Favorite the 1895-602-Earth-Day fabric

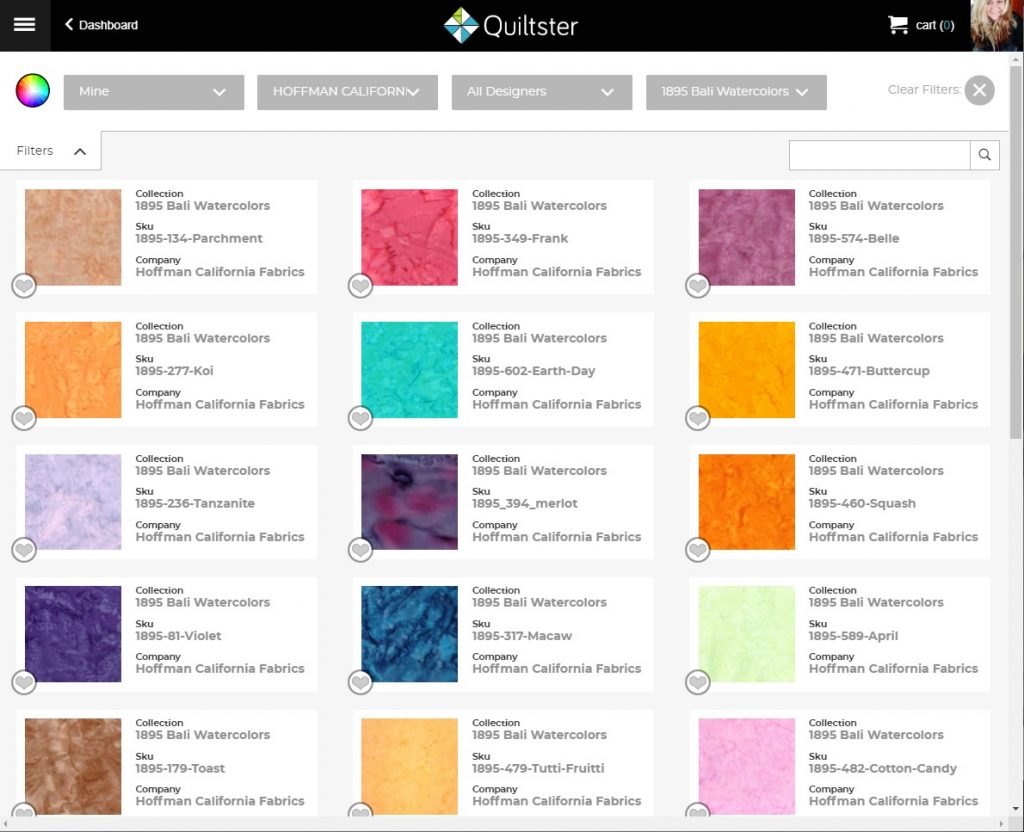point(360,418)
